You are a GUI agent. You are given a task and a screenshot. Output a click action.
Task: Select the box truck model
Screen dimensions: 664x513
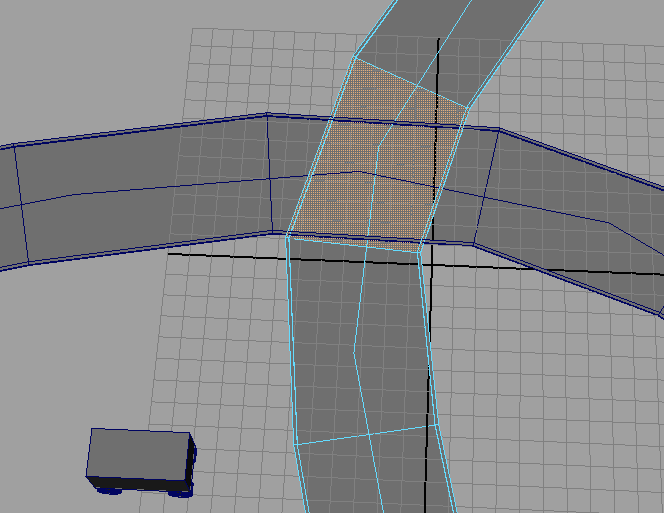click(x=141, y=462)
